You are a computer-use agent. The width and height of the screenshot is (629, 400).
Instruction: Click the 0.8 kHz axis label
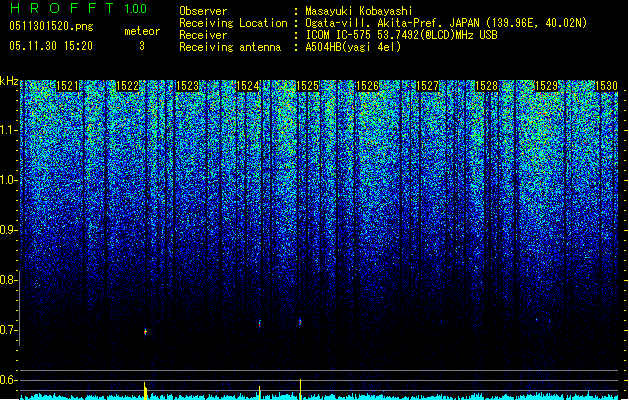[x=8, y=280]
